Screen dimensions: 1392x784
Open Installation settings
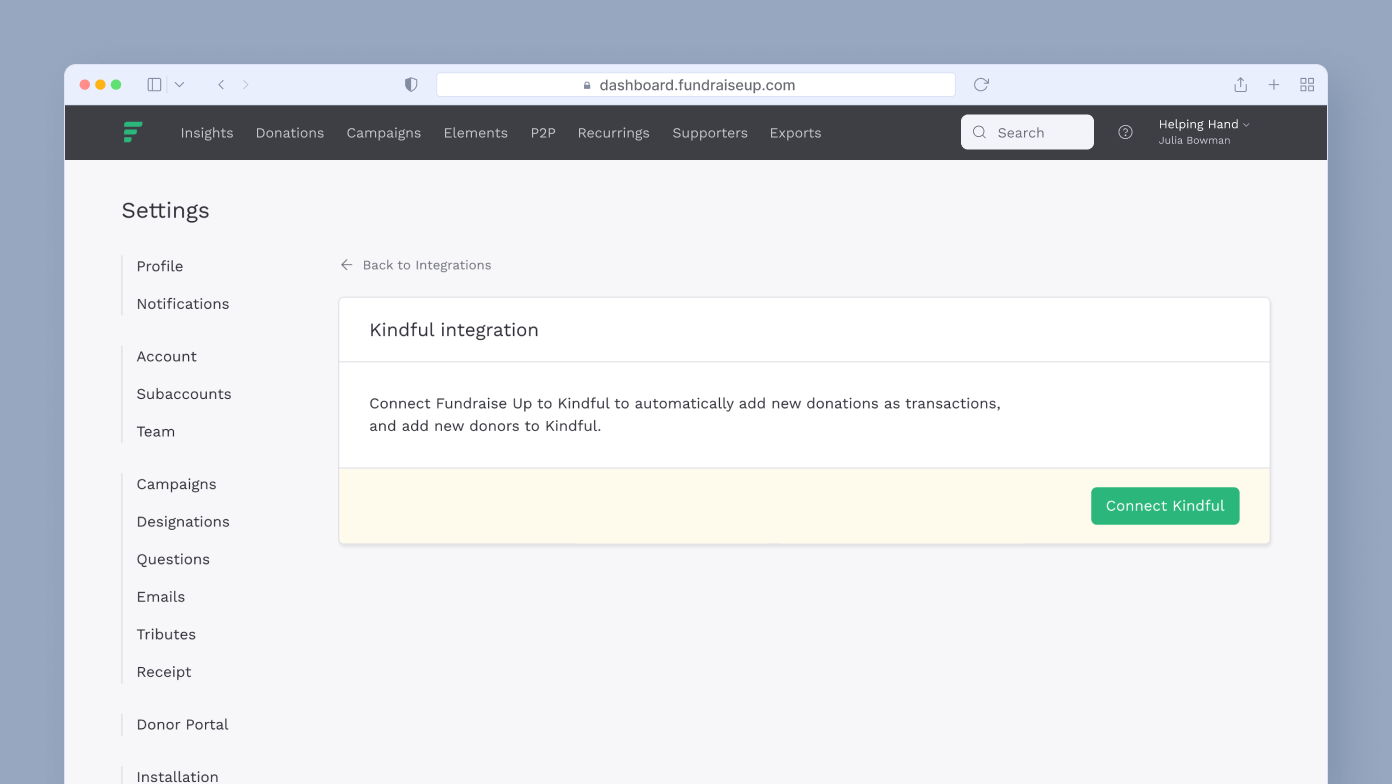(178, 776)
